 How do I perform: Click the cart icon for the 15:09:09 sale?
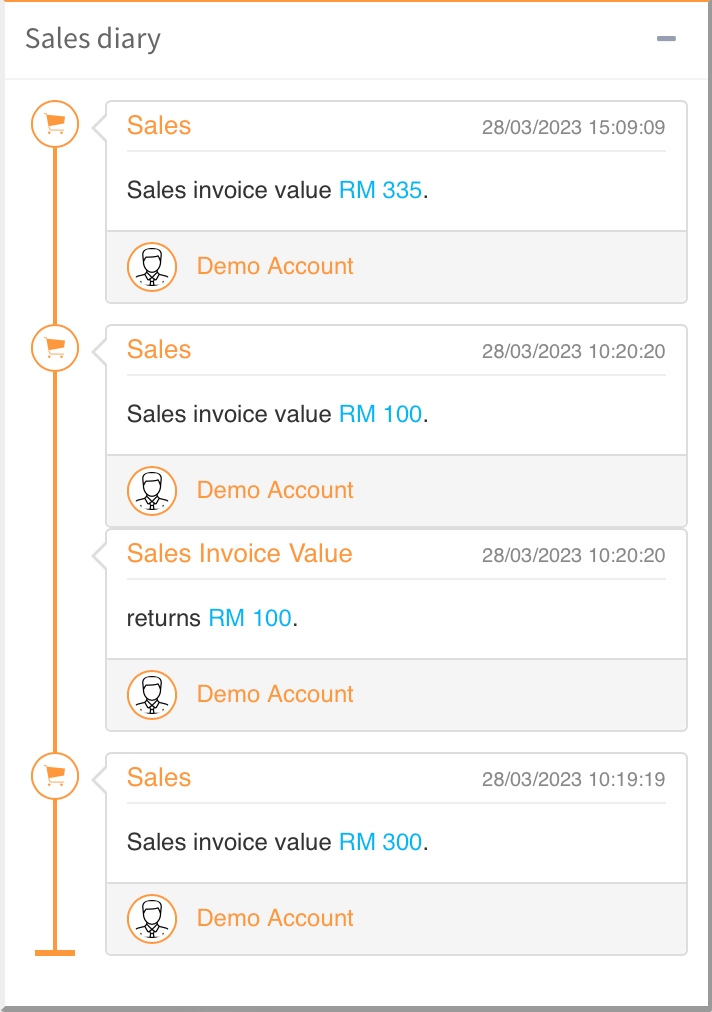pos(55,124)
